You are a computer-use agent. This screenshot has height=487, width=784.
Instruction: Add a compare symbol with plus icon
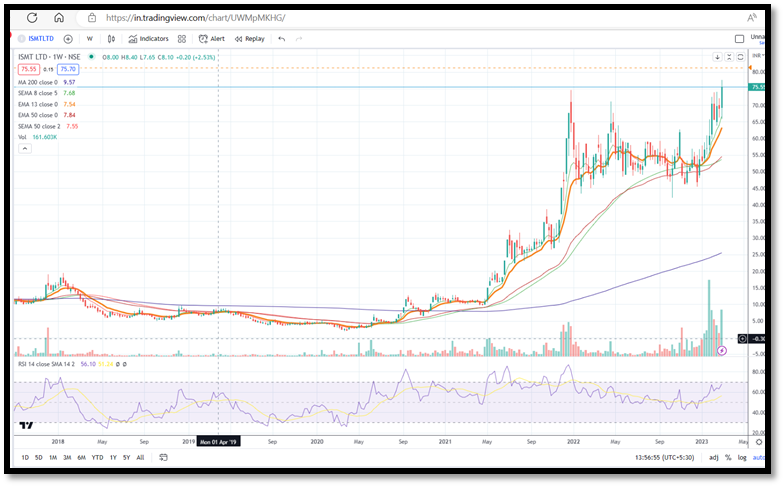pyautogui.click(x=68, y=38)
